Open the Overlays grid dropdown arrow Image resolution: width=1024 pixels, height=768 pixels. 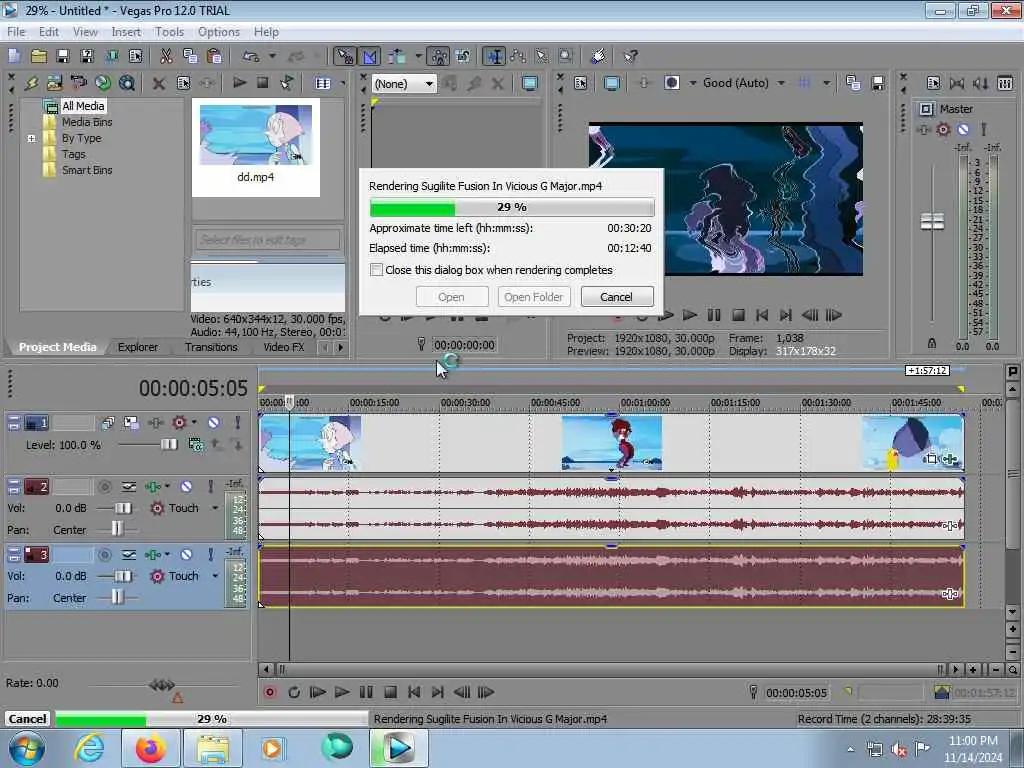tap(826, 83)
